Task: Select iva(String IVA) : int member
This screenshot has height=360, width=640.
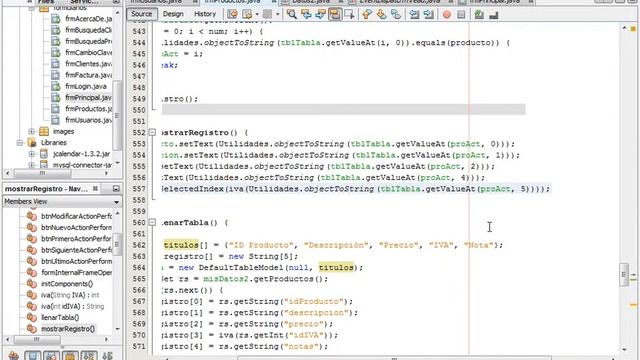Action: pyautogui.click(x=70, y=295)
